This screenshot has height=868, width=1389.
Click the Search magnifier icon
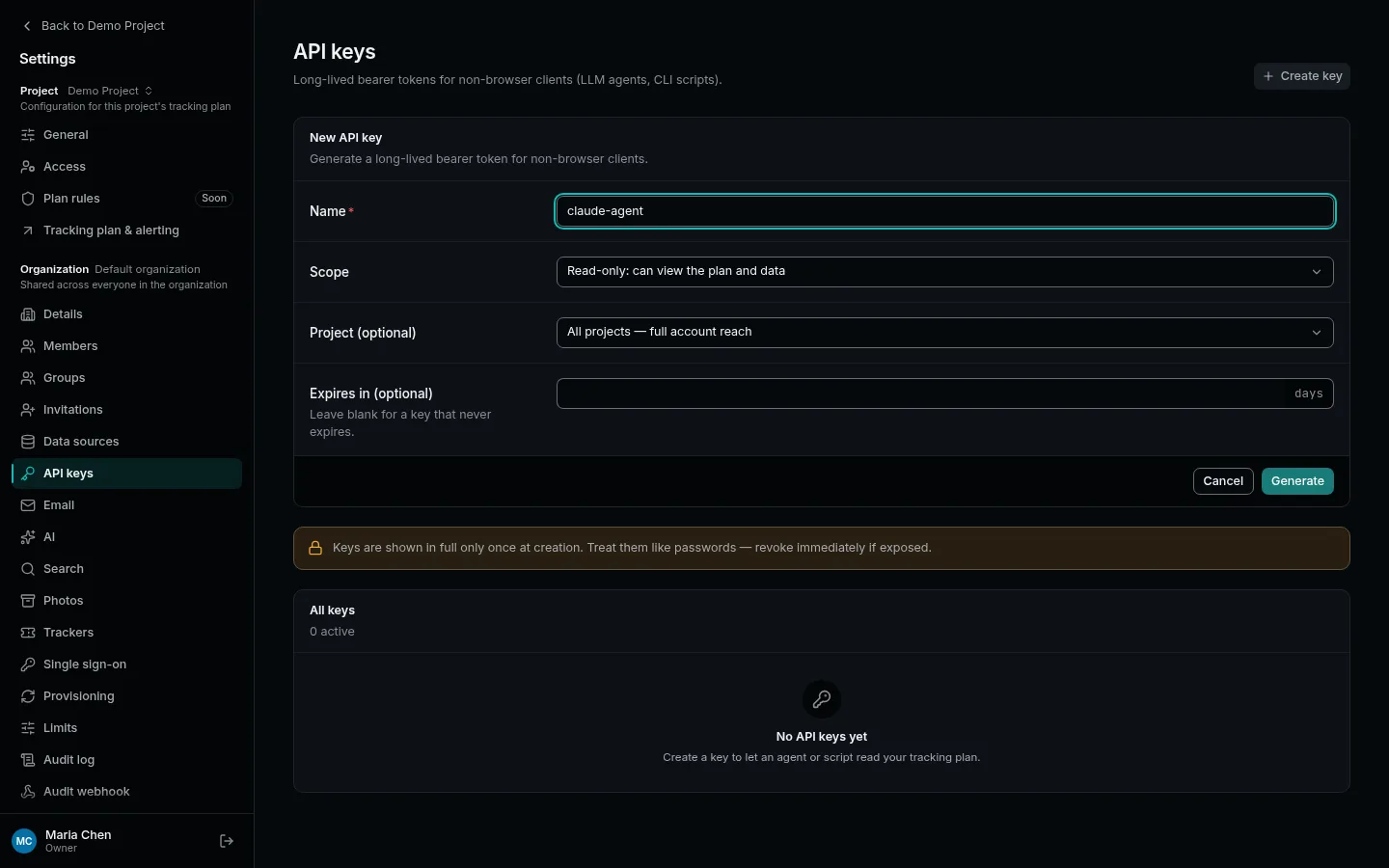(x=28, y=569)
